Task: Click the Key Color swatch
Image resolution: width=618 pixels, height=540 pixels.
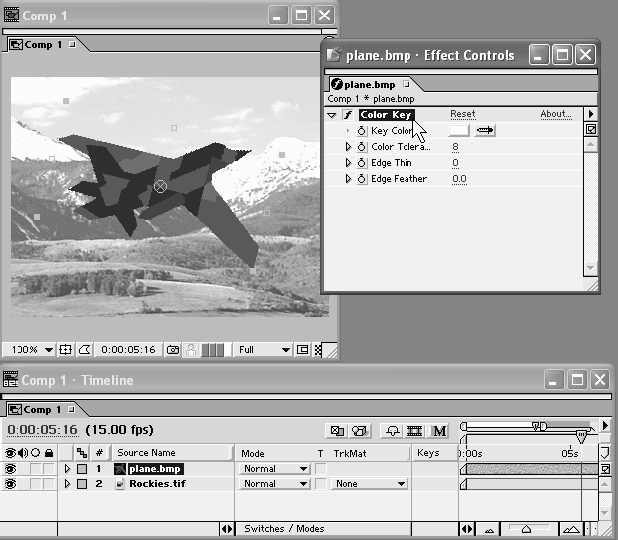Action: [x=459, y=131]
